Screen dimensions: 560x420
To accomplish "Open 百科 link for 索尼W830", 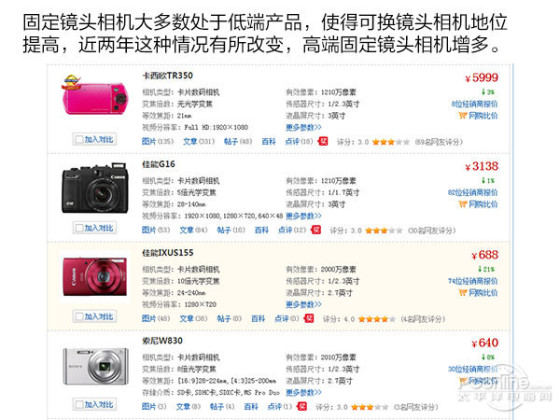I will [251, 406].
